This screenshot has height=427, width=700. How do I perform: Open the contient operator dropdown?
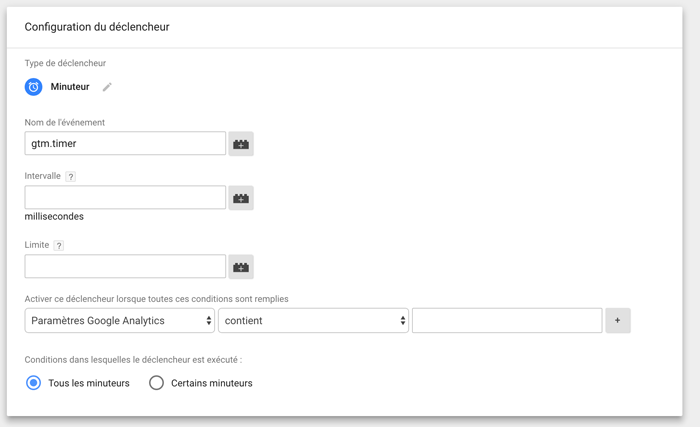pyautogui.click(x=313, y=320)
